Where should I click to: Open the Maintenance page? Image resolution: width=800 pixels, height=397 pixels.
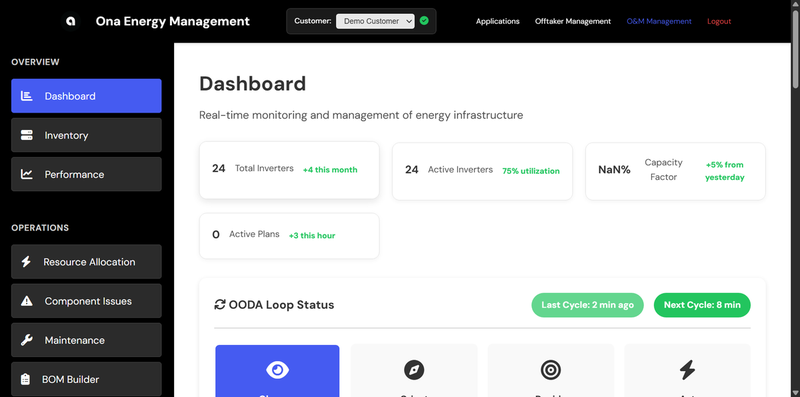click(x=86, y=340)
